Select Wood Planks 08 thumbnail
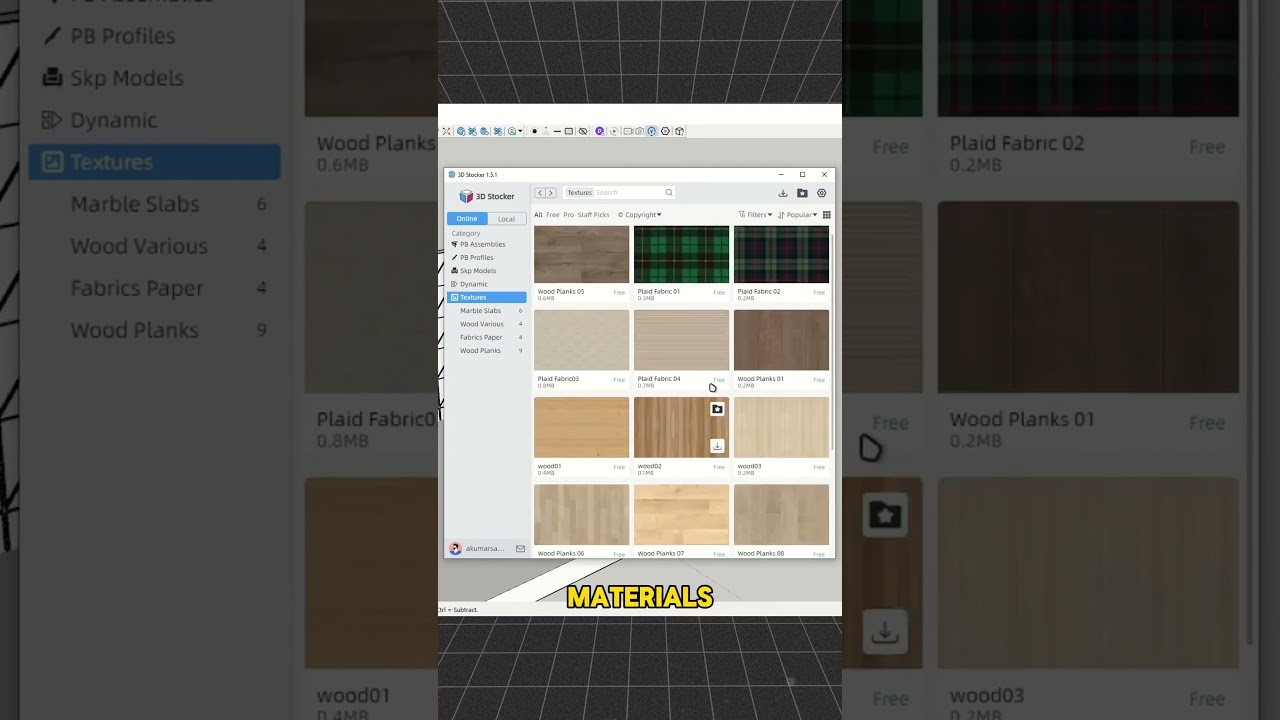The width and height of the screenshot is (1280, 720). [x=781, y=514]
